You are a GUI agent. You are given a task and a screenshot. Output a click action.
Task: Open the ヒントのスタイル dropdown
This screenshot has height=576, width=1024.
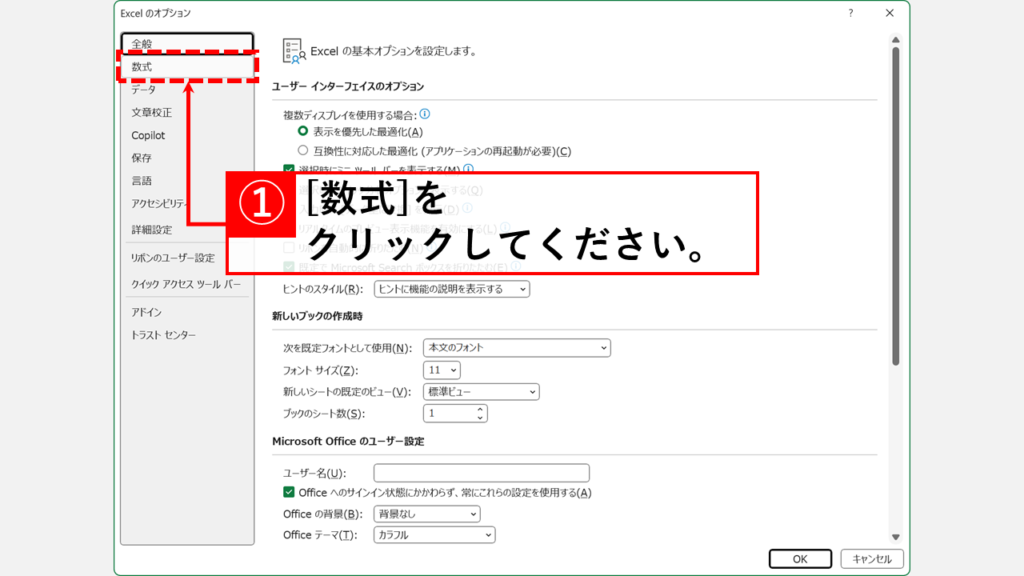[x=452, y=289]
